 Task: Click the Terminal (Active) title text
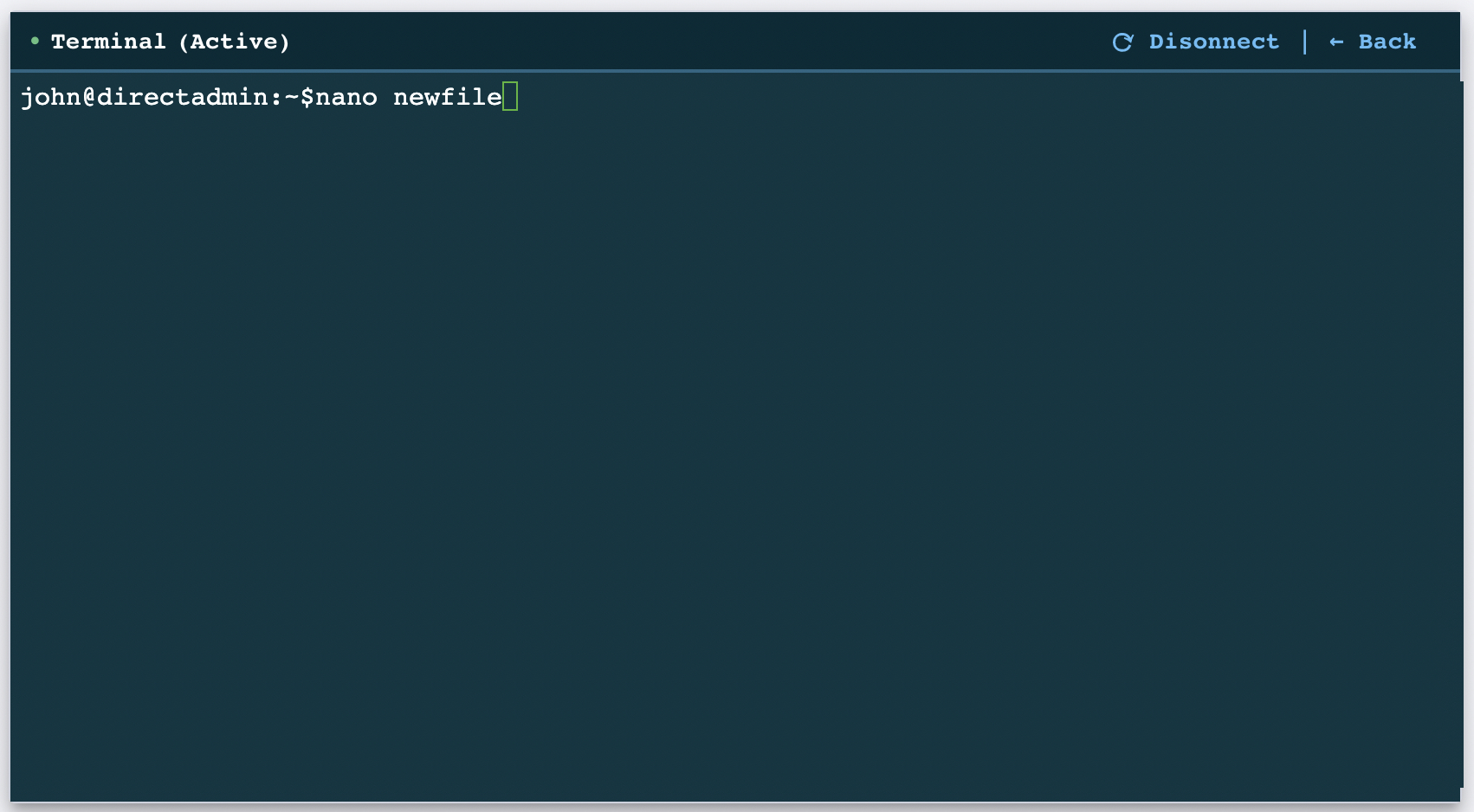(x=168, y=41)
